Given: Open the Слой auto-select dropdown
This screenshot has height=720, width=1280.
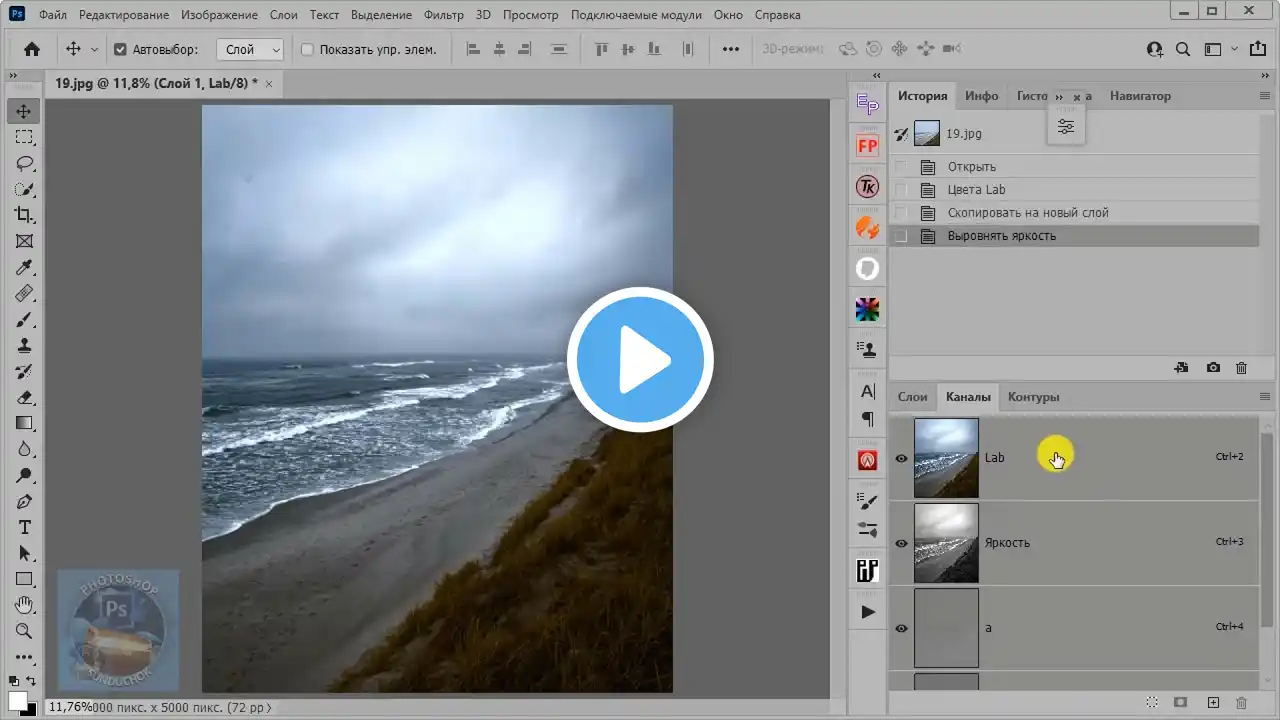Looking at the screenshot, I should pyautogui.click(x=250, y=50).
